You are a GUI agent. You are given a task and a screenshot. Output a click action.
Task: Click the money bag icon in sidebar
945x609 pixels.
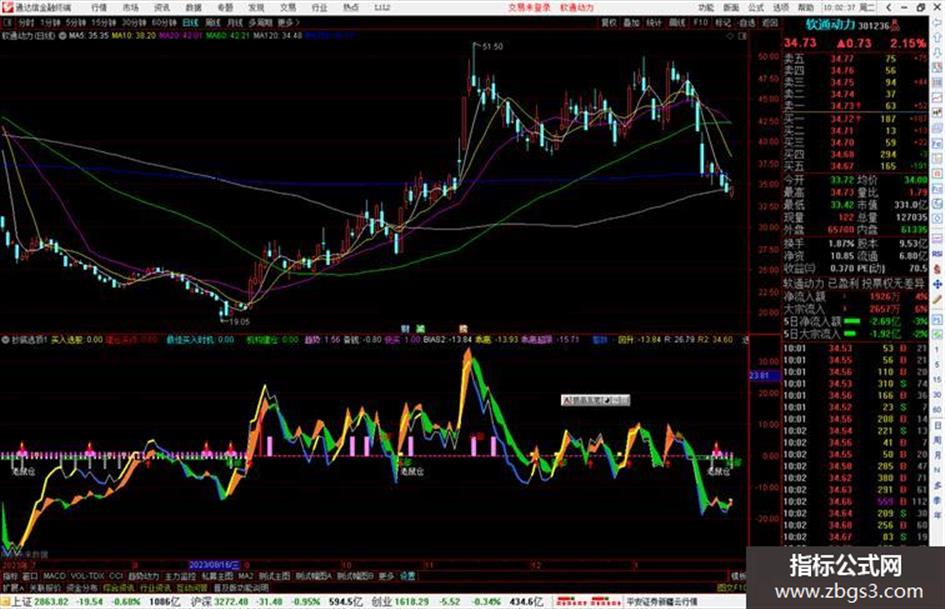(x=937, y=269)
